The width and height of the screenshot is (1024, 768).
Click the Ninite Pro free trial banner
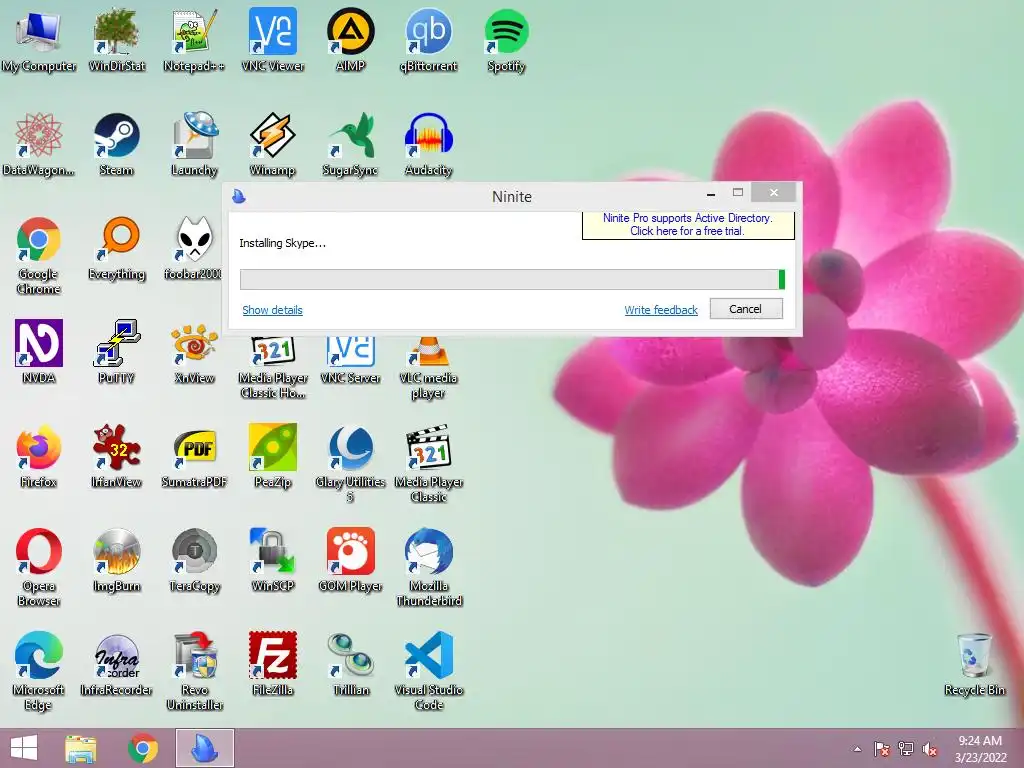click(x=688, y=225)
